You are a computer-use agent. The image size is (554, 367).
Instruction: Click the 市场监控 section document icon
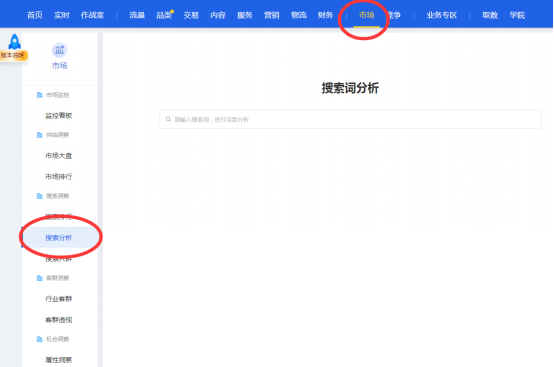click(x=40, y=95)
